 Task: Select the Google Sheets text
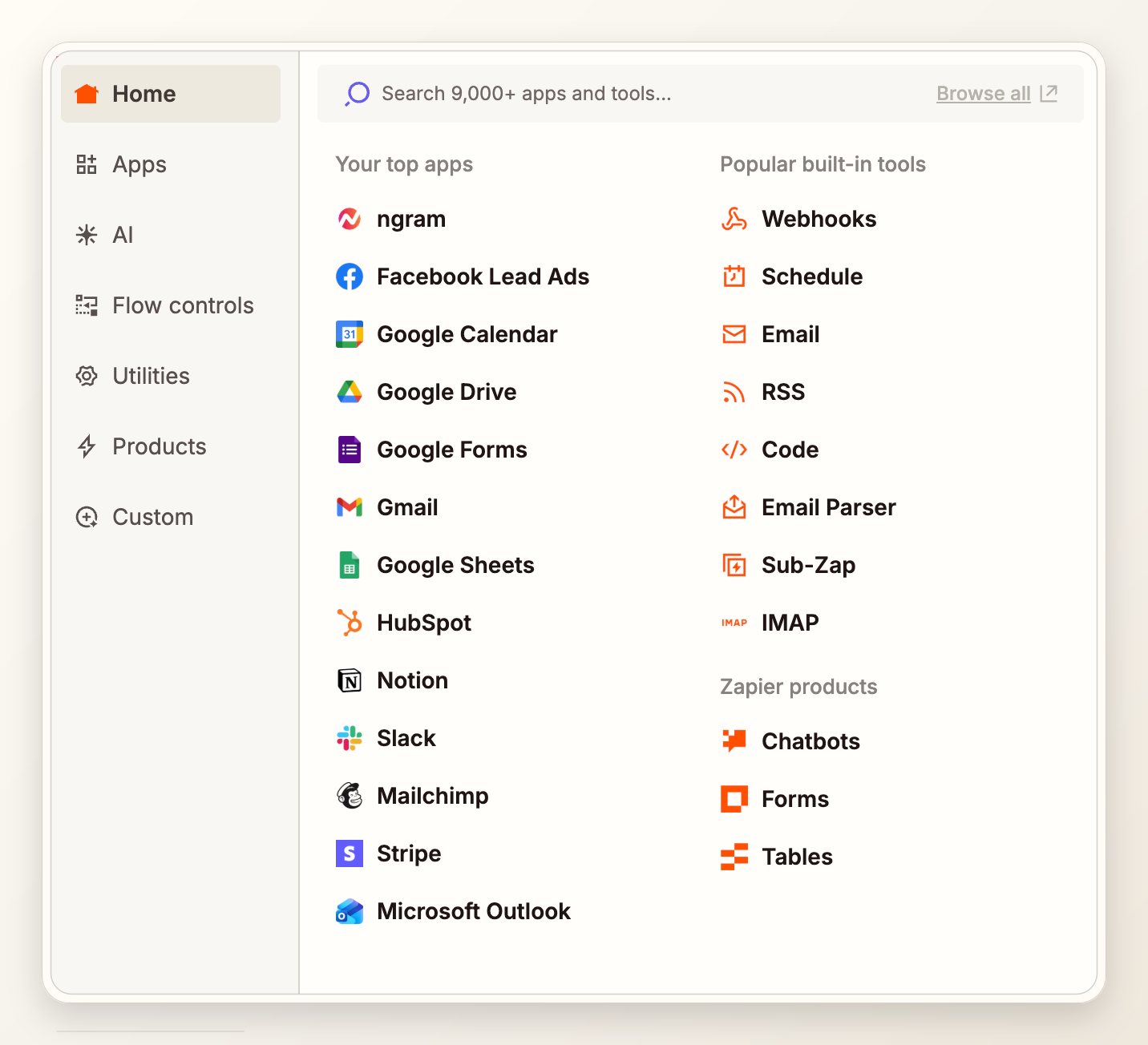[455, 565]
